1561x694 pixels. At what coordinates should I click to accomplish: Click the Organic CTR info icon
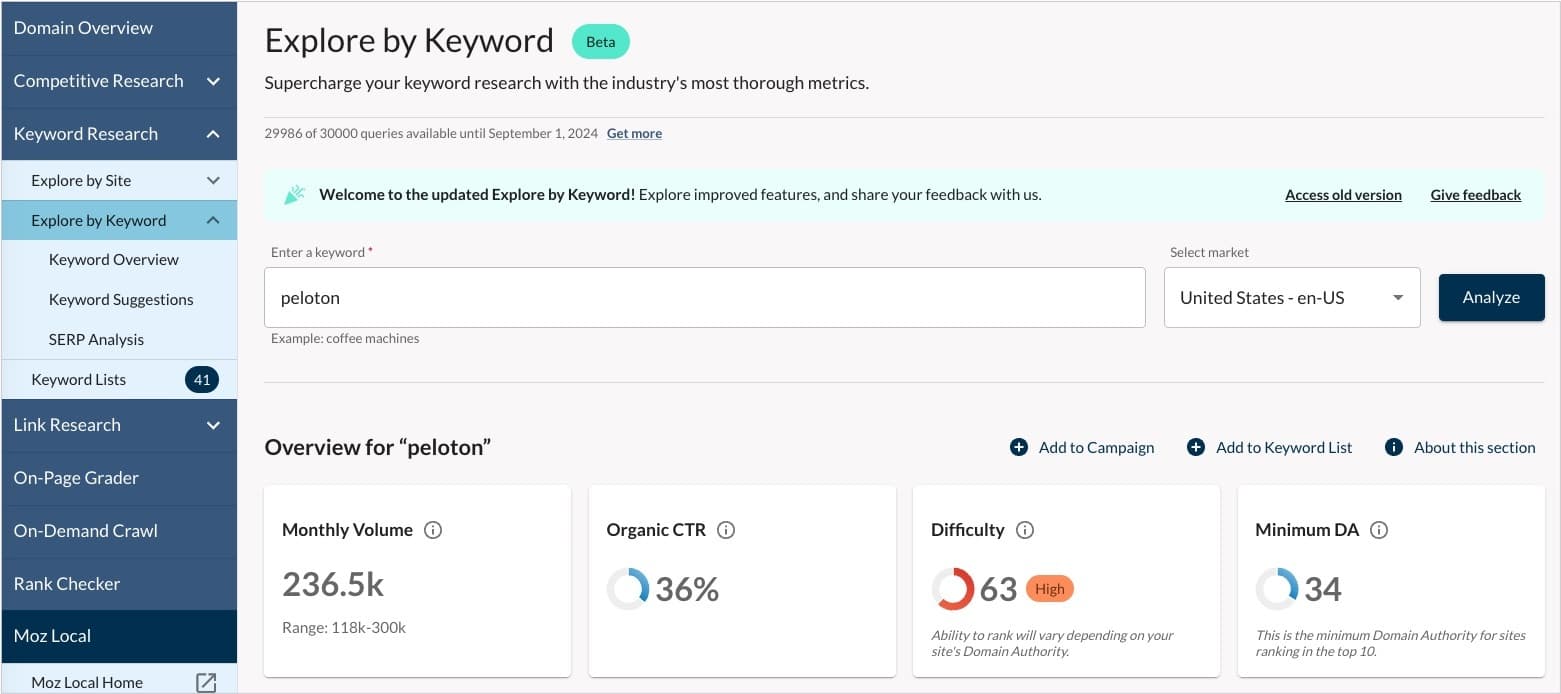[x=726, y=530]
